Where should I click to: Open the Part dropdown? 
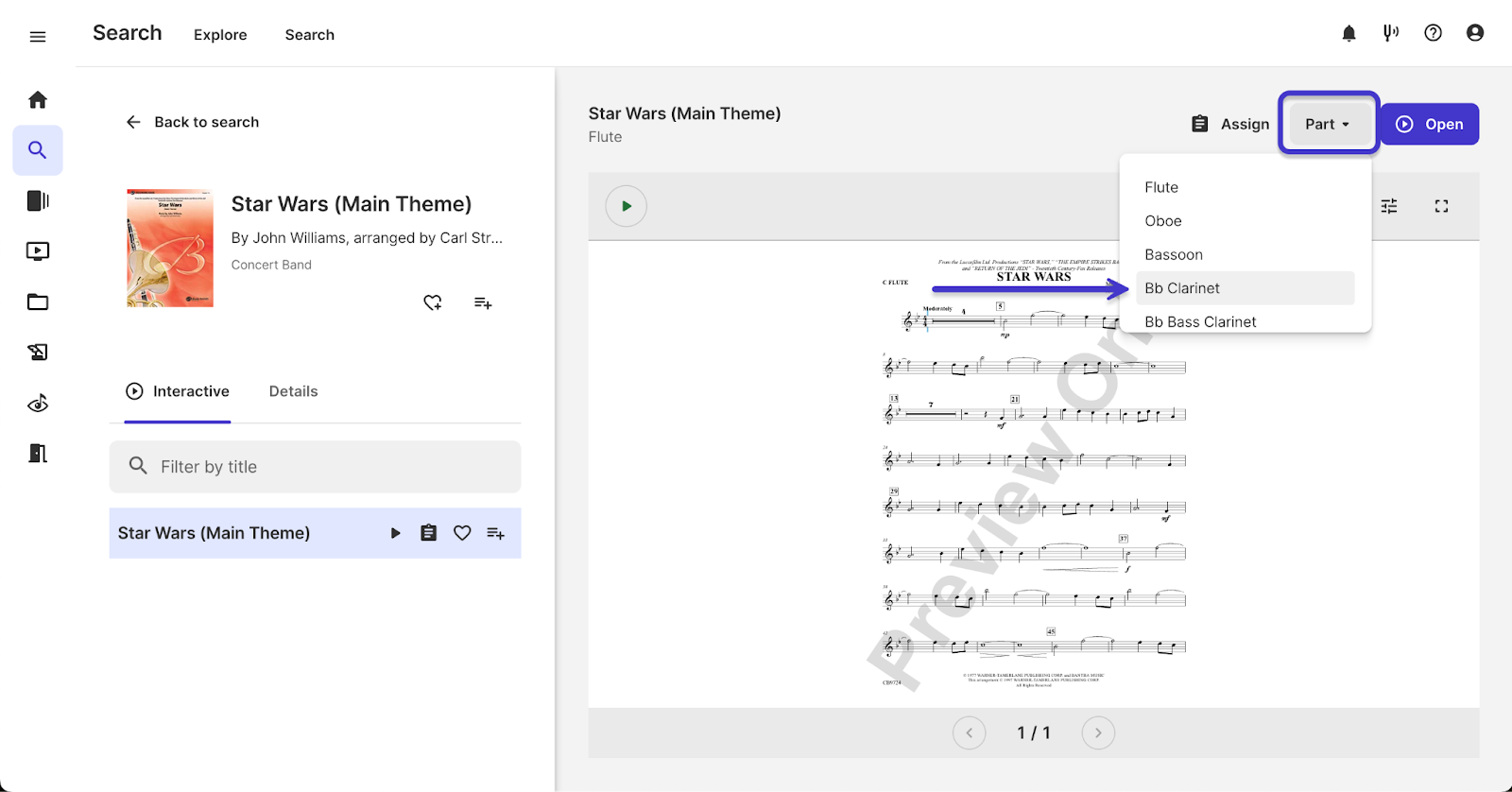[x=1328, y=124]
